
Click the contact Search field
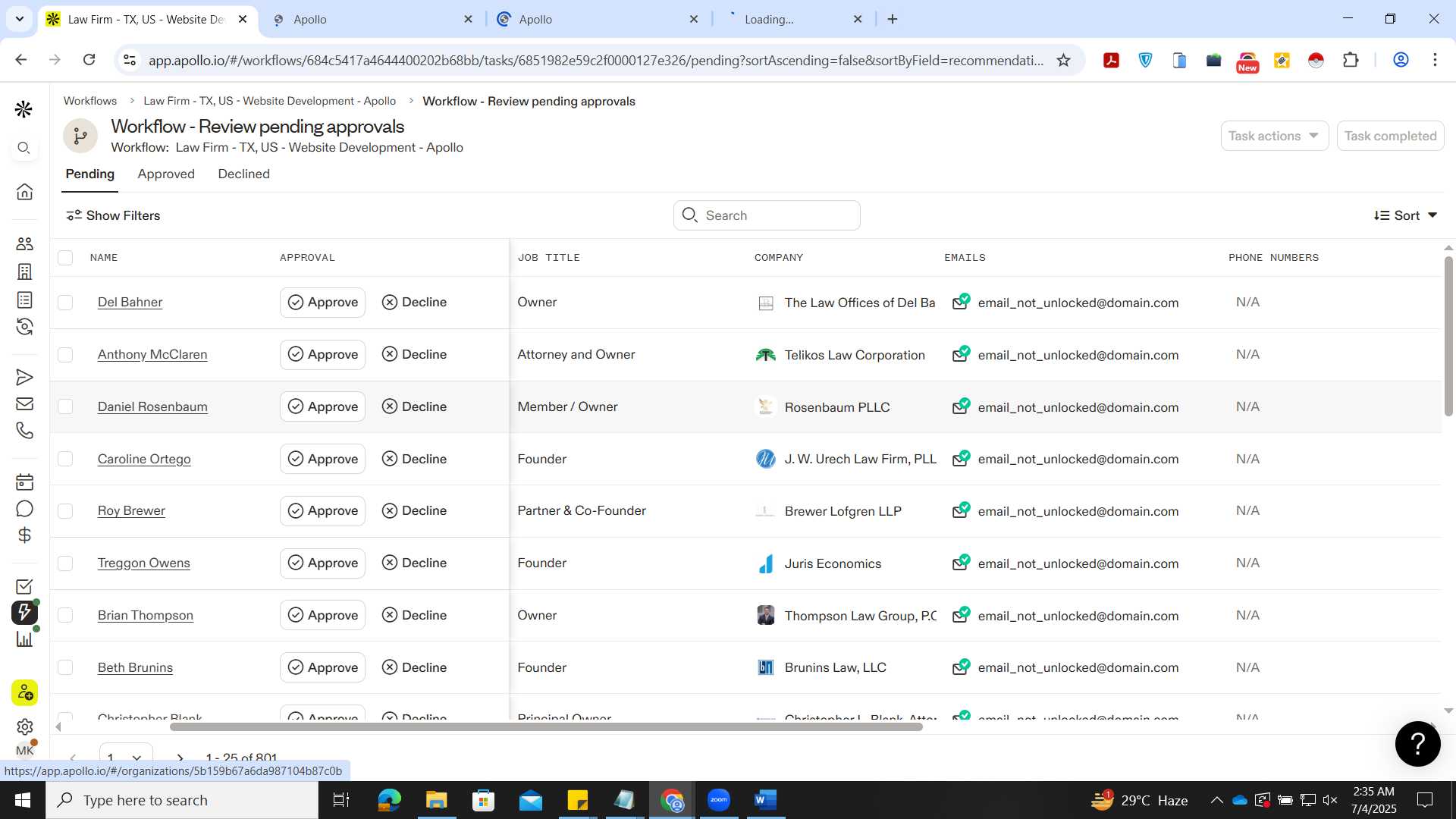pyautogui.click(x=767, y=215)
